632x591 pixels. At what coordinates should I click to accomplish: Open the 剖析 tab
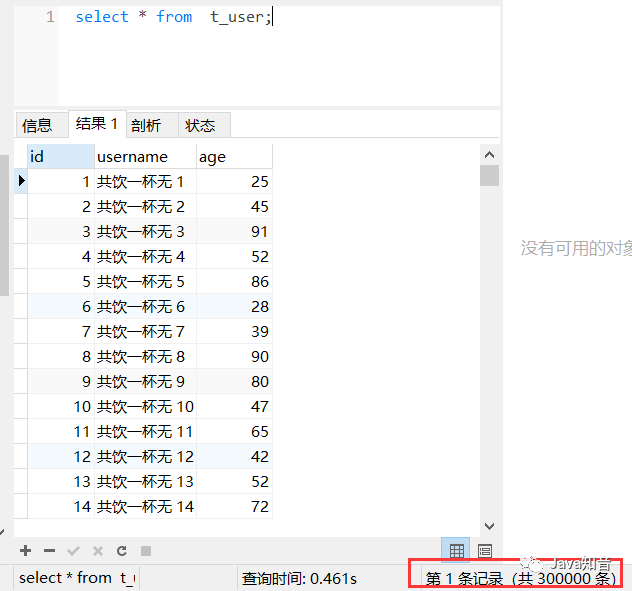[152, 125]
